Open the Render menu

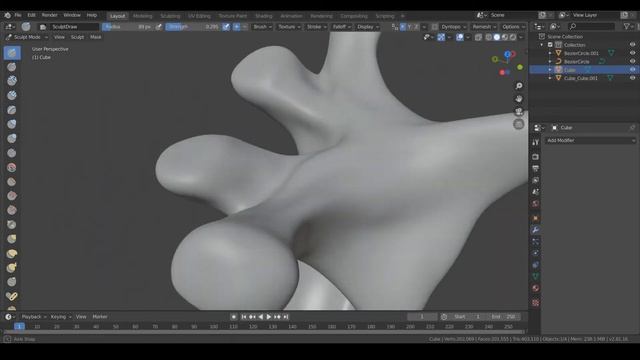tap(49, 15)
